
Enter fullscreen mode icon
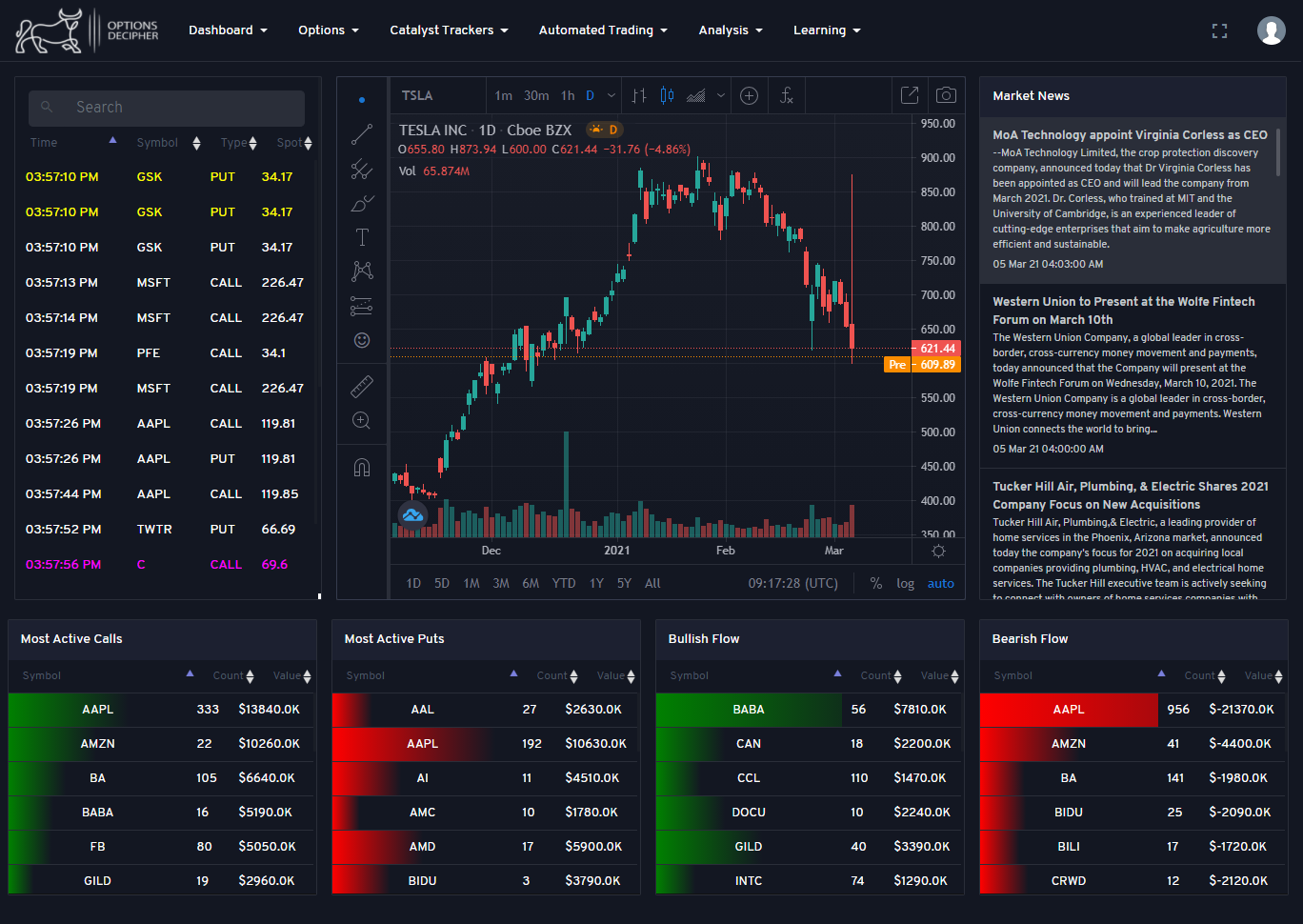coord(1219,30)
